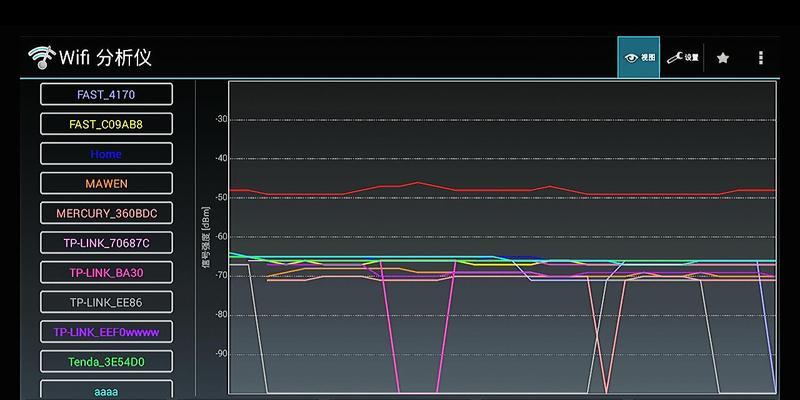Tap the star favorites icon
The image size is (800, 400).
[x=722, y=58]
